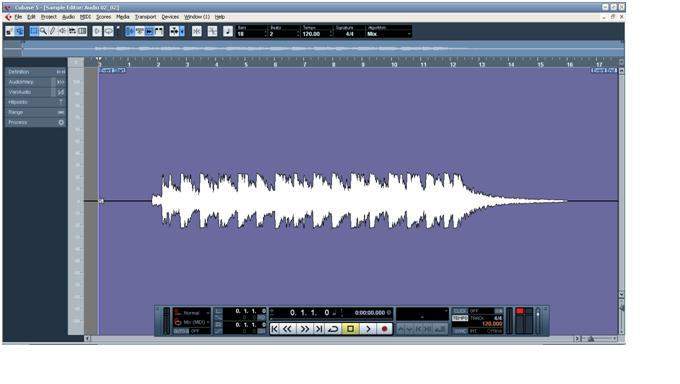Open the Devices menu

pos(170,17)
